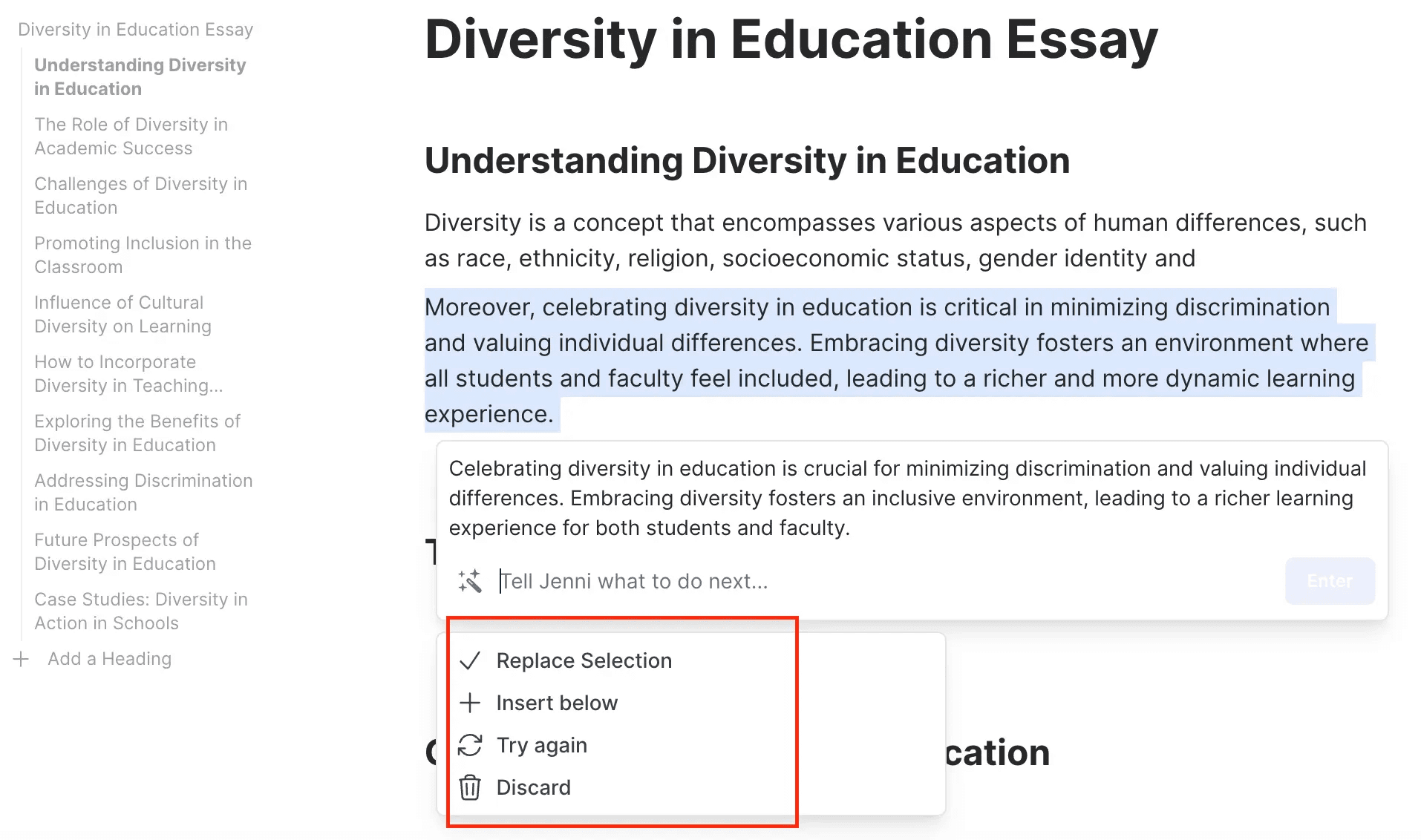Go to The Role of Diversity outline item
Screen dimensions: 1421x840
point(131,137)
